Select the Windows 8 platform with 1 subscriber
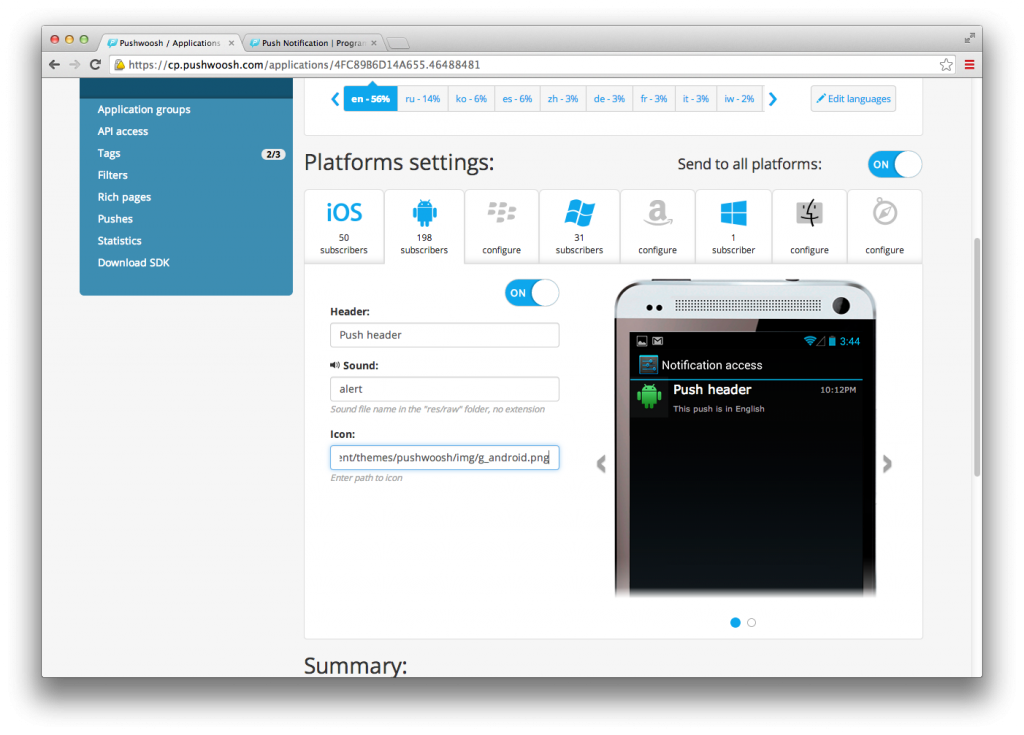Viewport: 1024px width, 735px height. [x=733, y=226]
